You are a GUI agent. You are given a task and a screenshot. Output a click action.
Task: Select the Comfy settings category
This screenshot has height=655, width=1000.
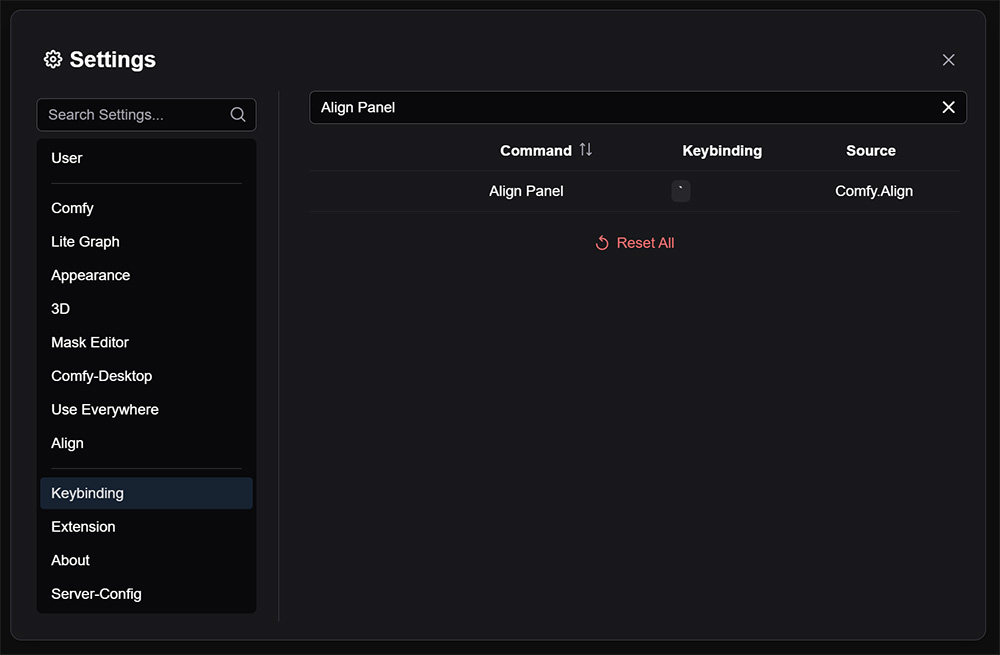72,208
